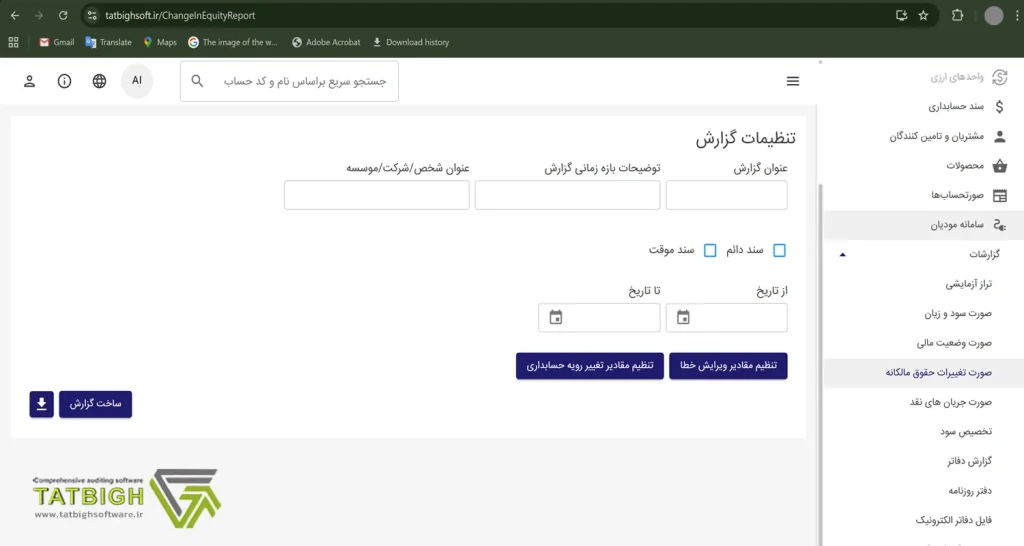Click the Gmail bookmark in bookmarks bar
This screenshot has height=546, width=1024.
56,42
